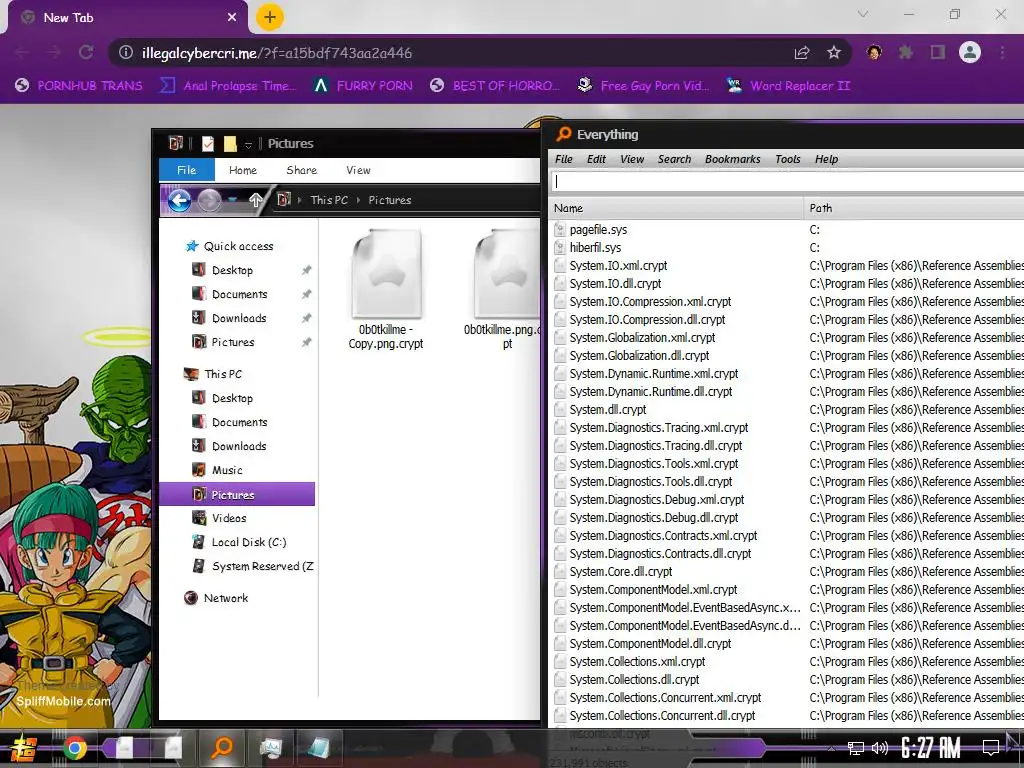Go up one folder level in Explorer
Viewport: 1024px width, 768px height.
(x=255, y=200)
